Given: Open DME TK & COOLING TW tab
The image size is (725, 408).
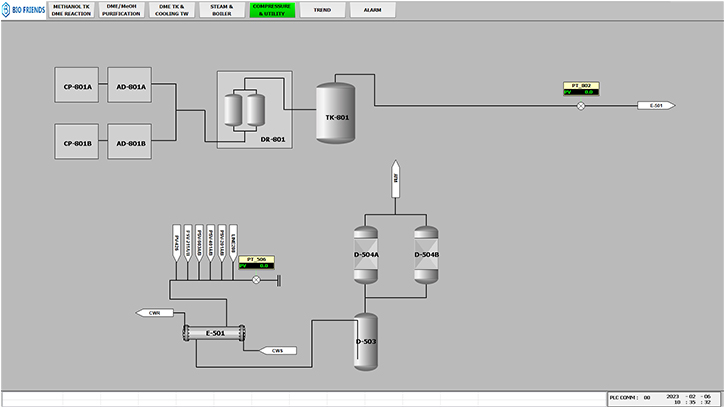Looking at the screenshot, I should click(x=172, y=10).
